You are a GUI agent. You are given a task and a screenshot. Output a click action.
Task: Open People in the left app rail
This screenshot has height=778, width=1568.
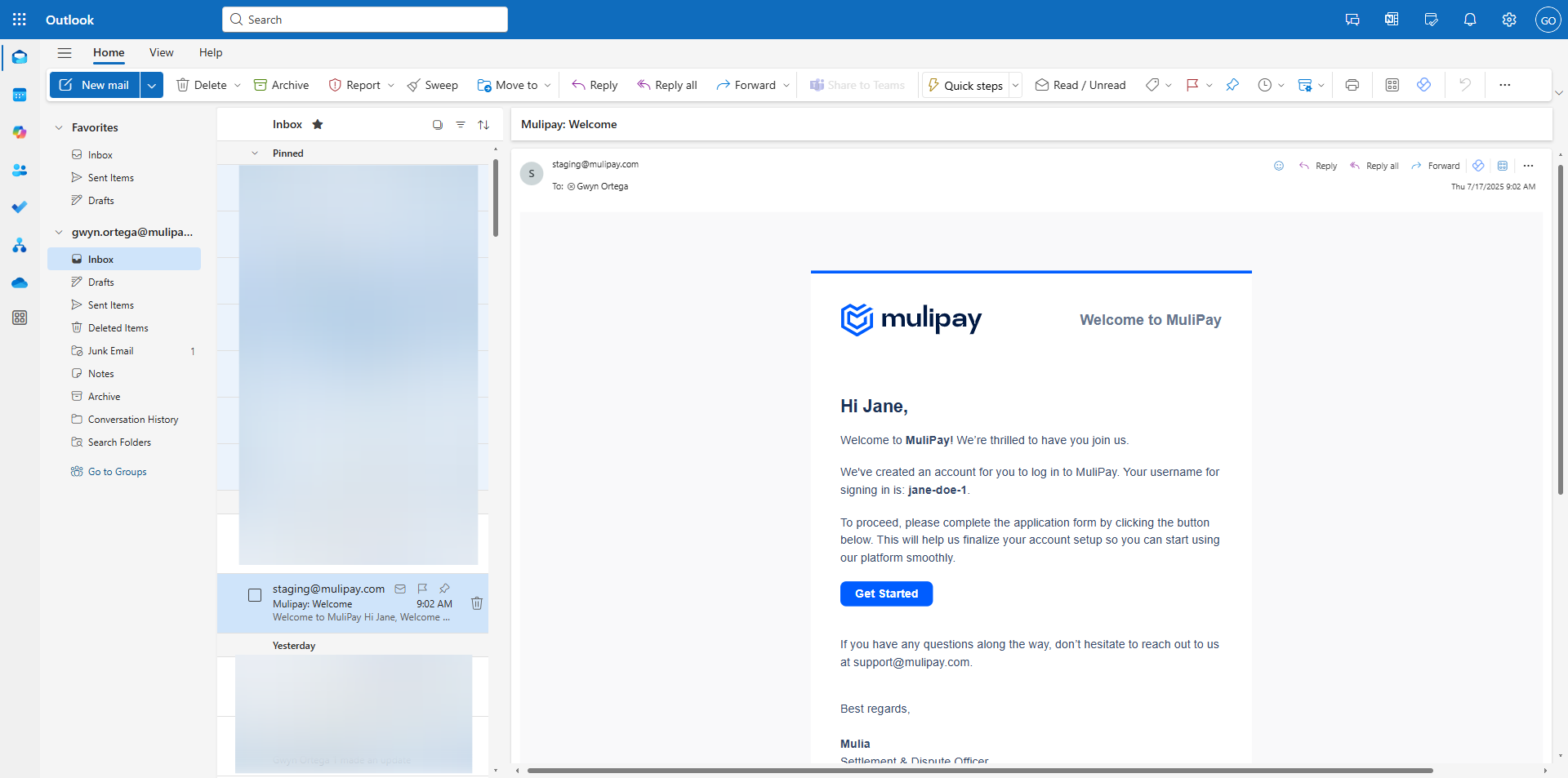pos(20,170)
